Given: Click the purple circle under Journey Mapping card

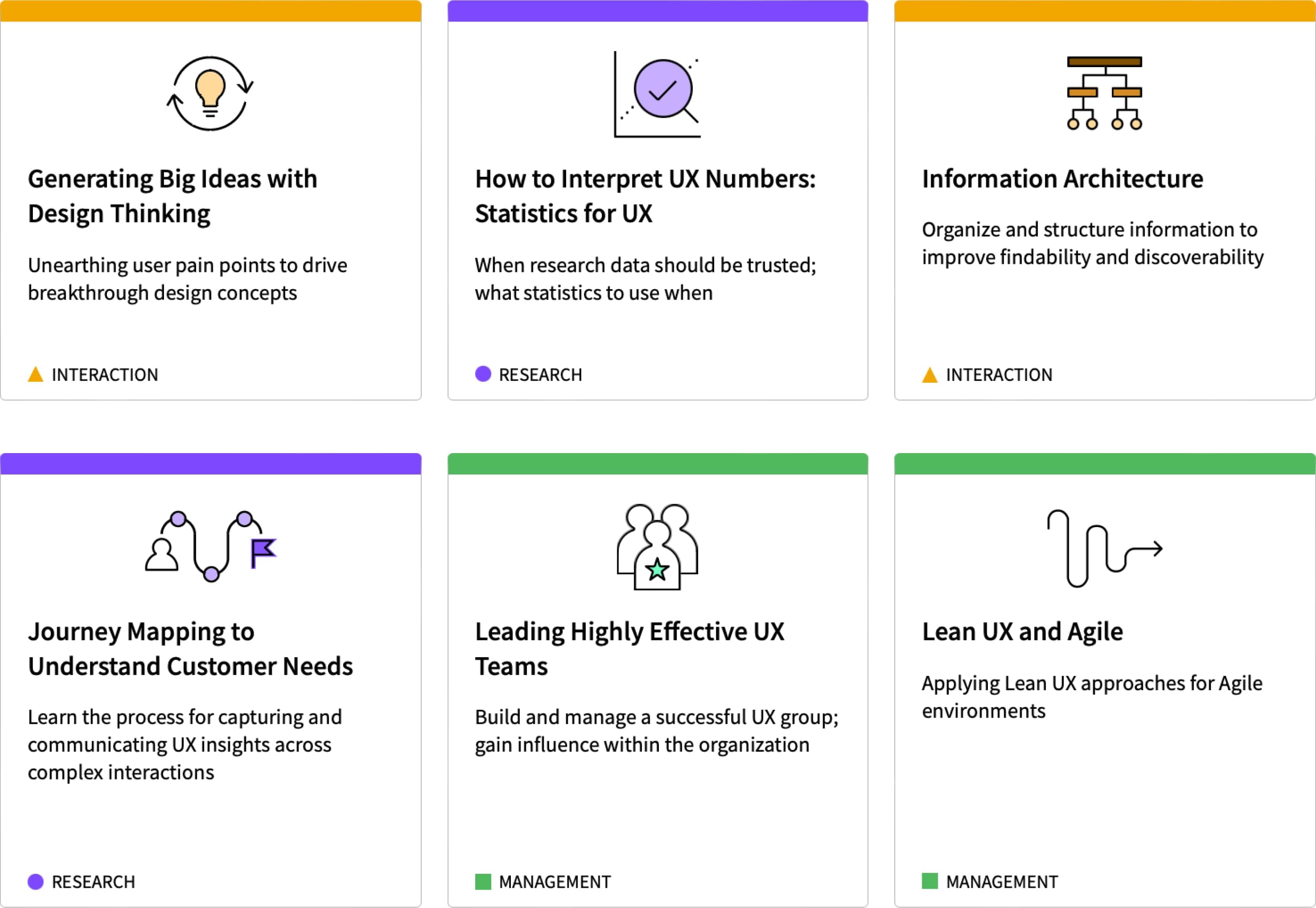Looking at the screenshot, I should [x=35, y=881].
